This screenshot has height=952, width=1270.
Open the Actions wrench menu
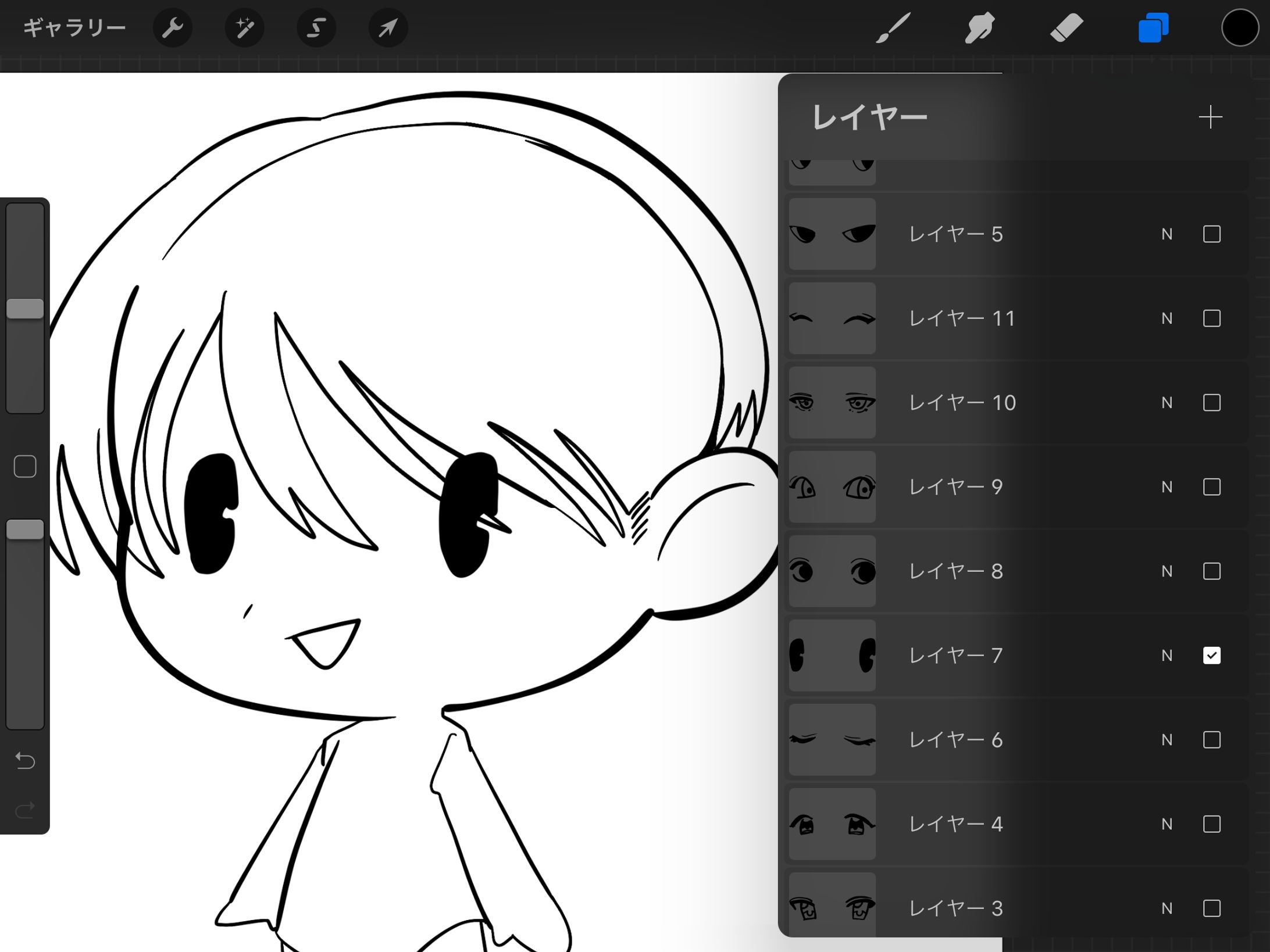tap(173, 28)
